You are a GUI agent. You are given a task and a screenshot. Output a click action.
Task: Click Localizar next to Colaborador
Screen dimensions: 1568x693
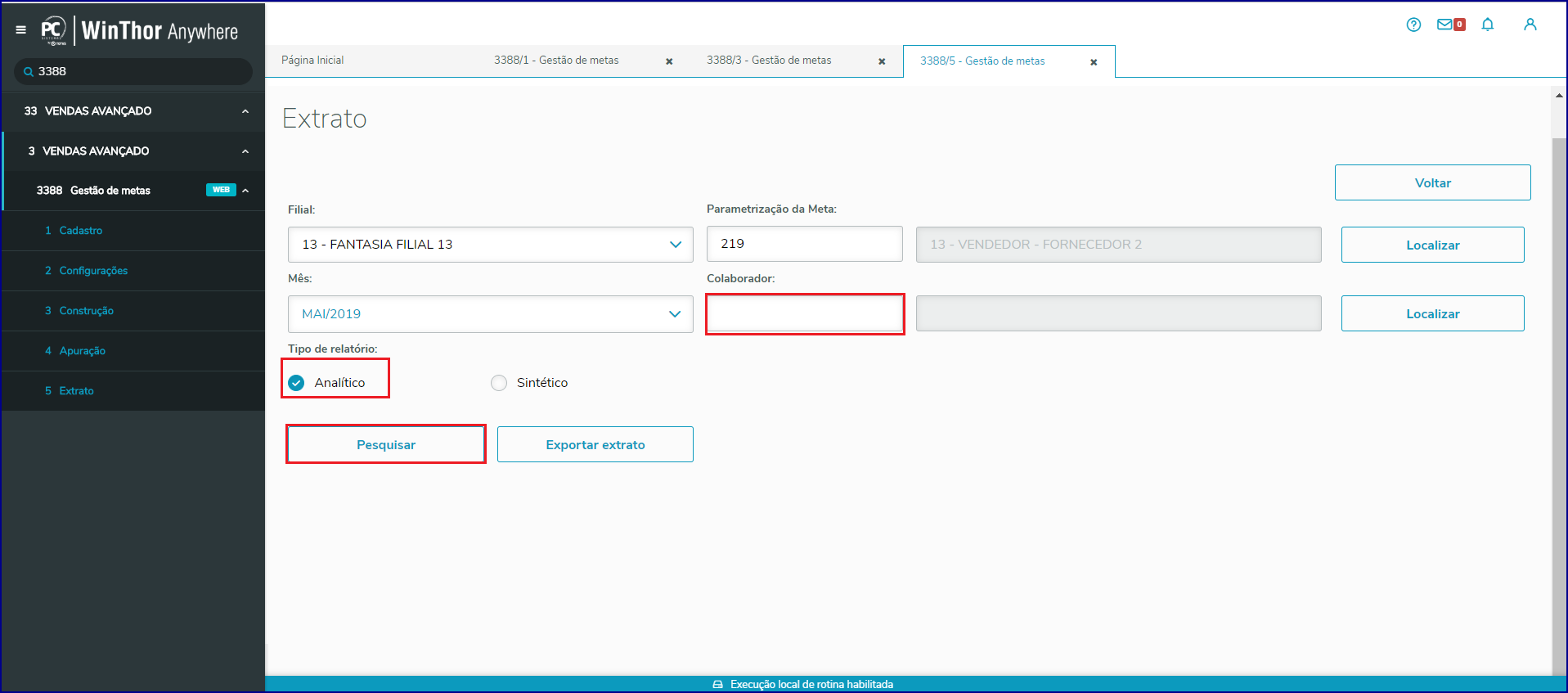[x=1433, y=313]
